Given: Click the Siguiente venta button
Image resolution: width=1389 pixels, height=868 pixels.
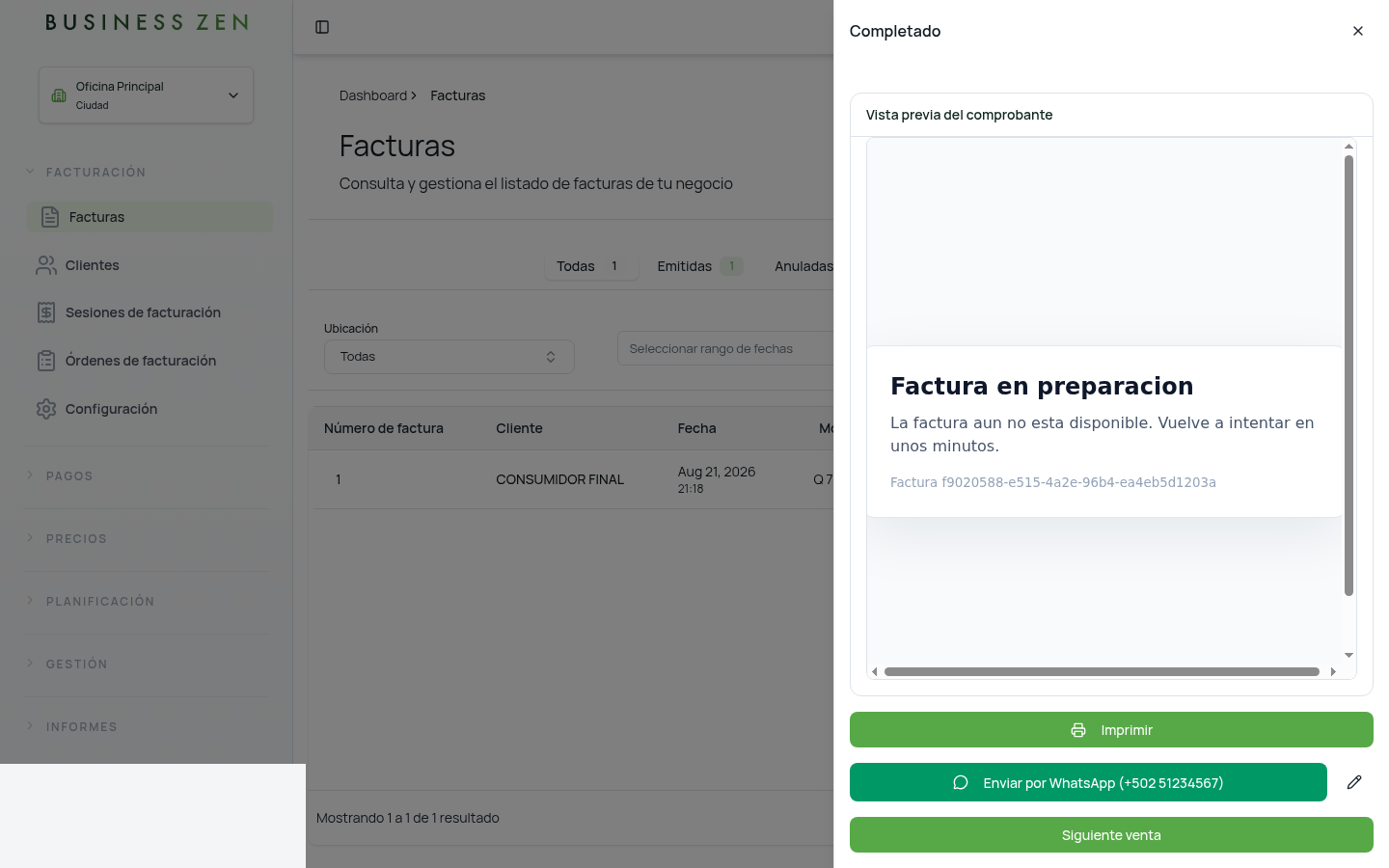Looking at the screenshot, I should [1111, 835].
